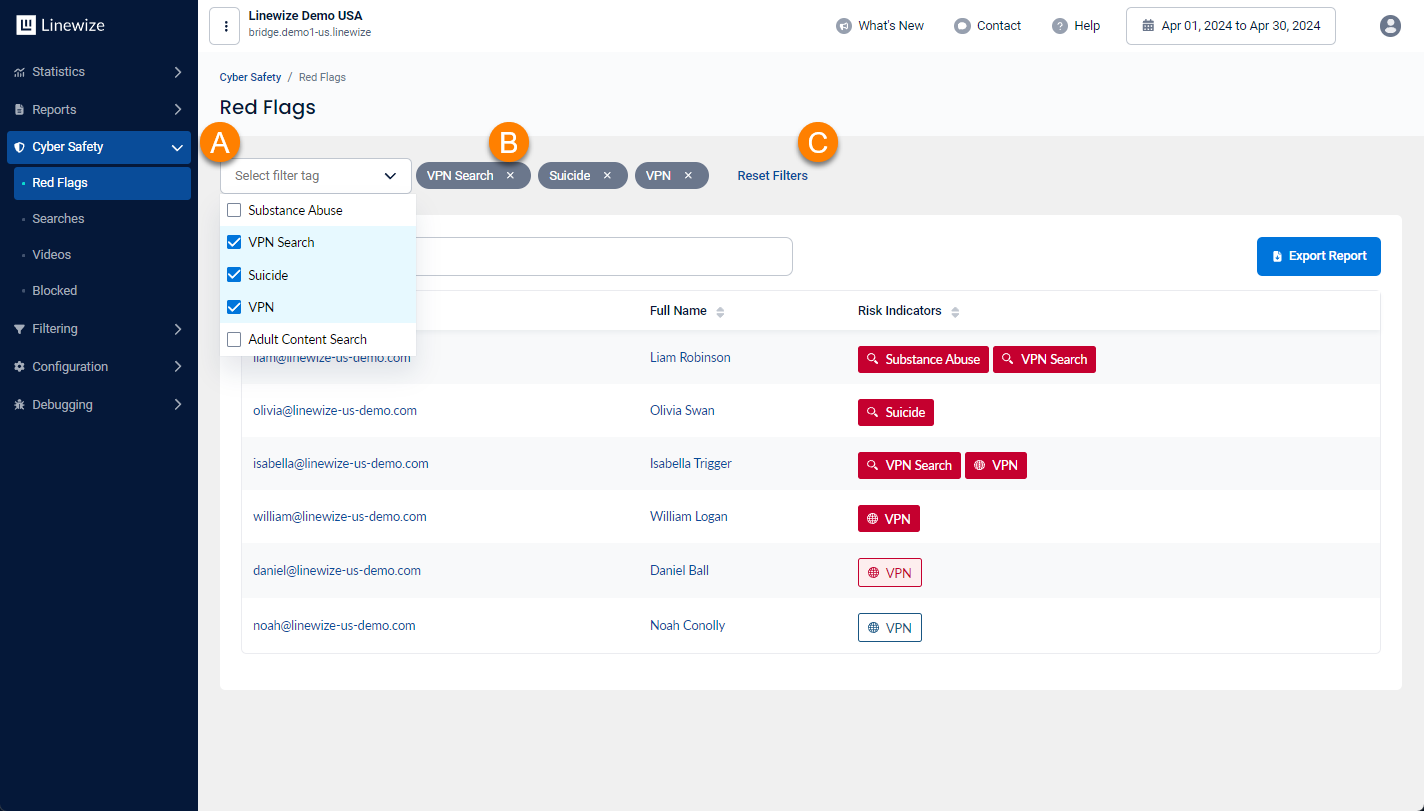Go to the Blocked sidebar item
Image resolution: width=1424 pixels, height=811 pixels.
[x=54, y=291]
